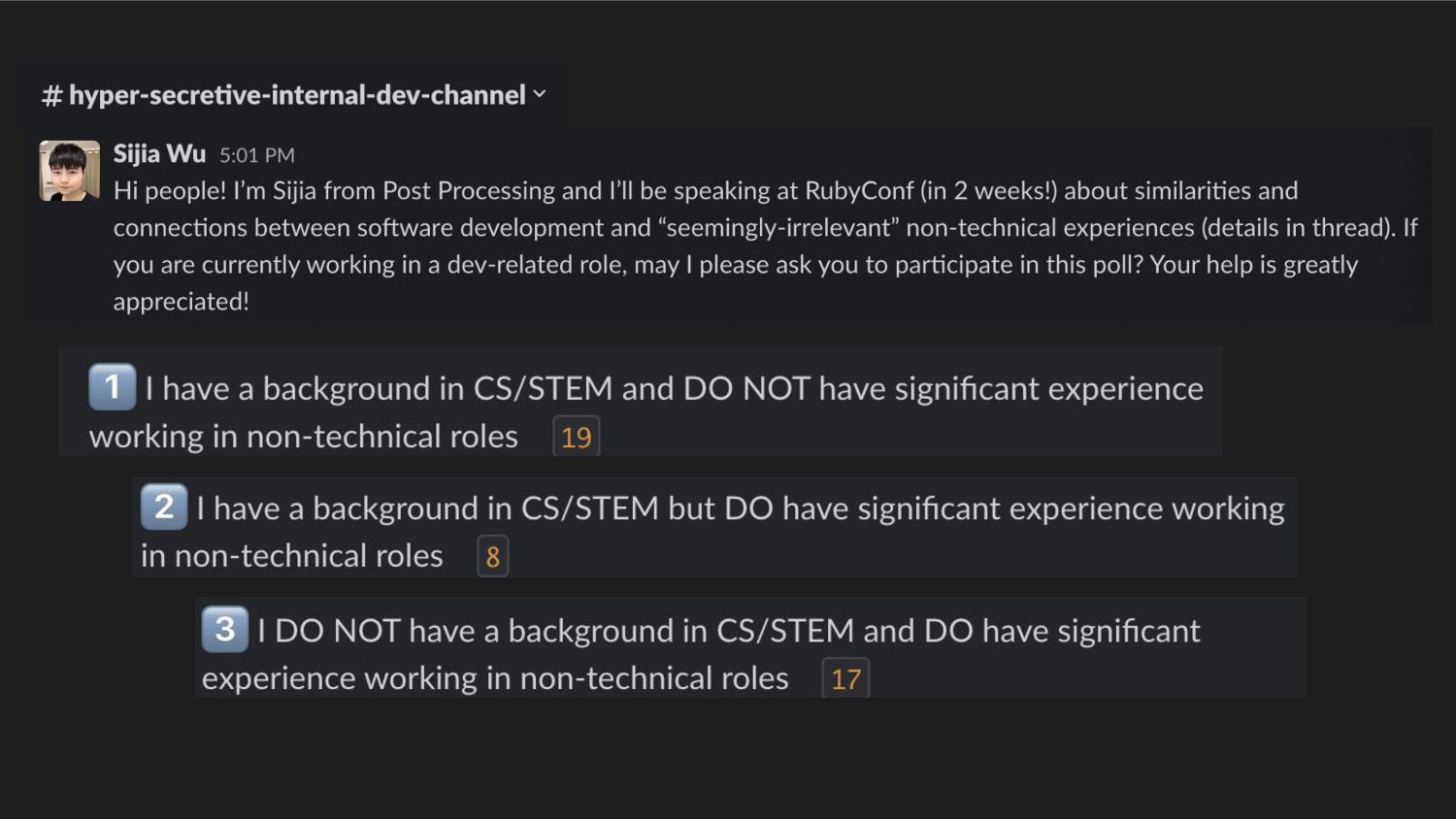The width and height of the screenshot is (1456, 819).
Task: Select poll option with CS/STEM and no non-technical experience
Action: point(641,401)
